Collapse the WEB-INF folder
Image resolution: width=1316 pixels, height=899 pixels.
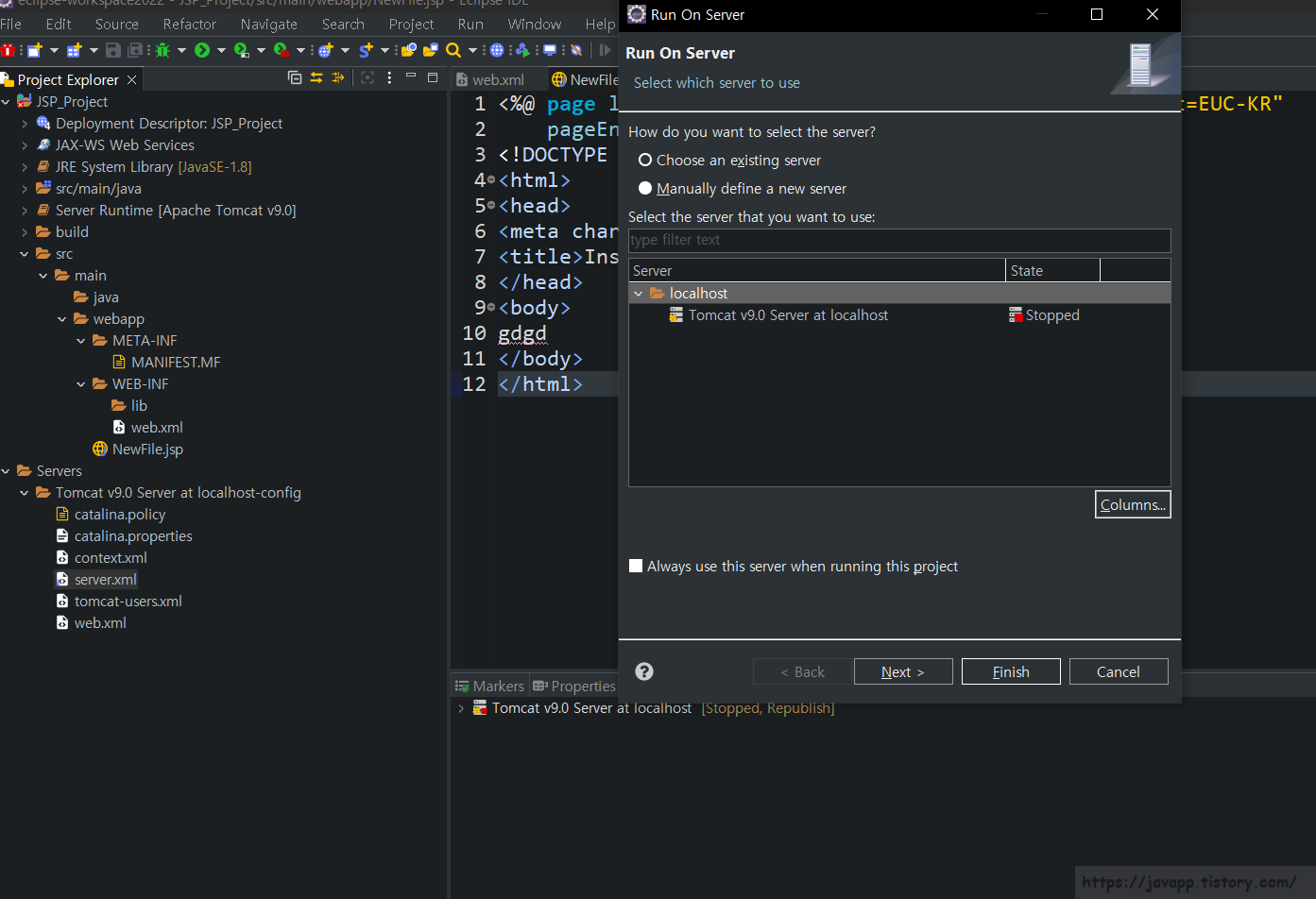coord(81,384)
